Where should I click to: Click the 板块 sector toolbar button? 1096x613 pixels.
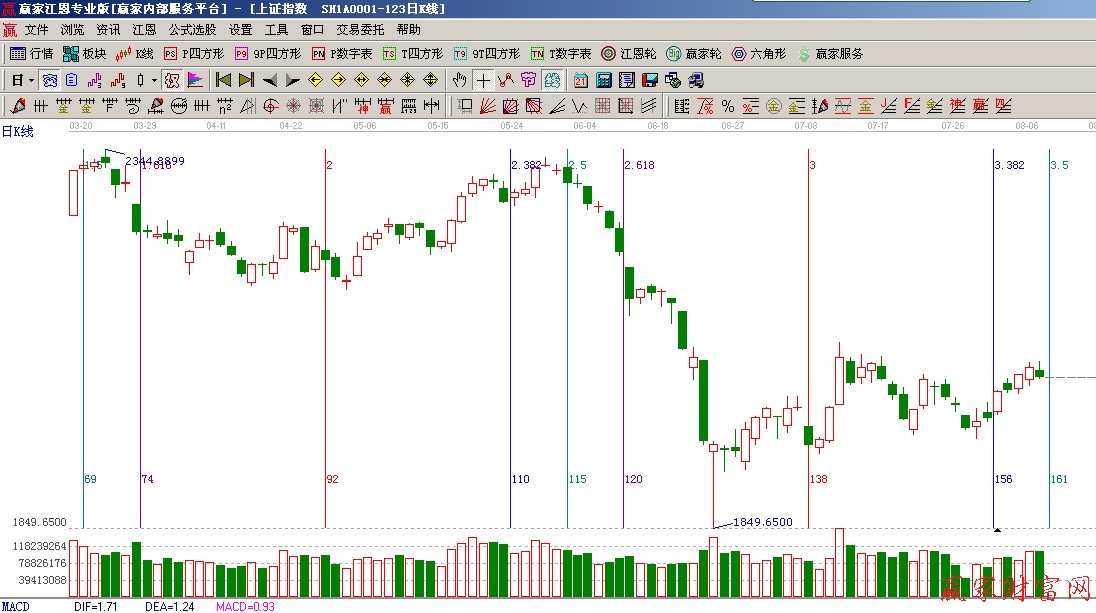coord(85,54)
